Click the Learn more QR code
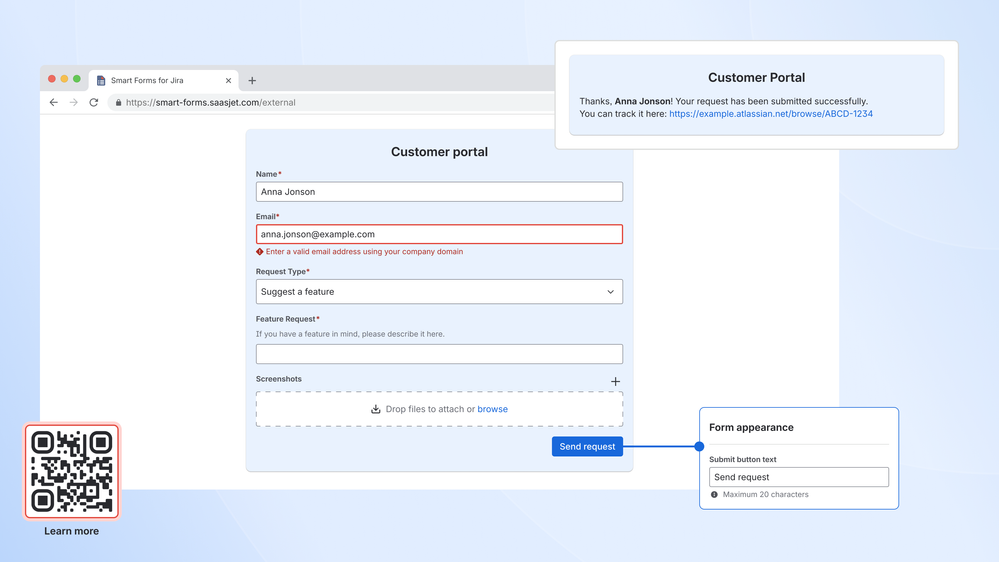Screen dimensions: 999x562 [72, 472]
